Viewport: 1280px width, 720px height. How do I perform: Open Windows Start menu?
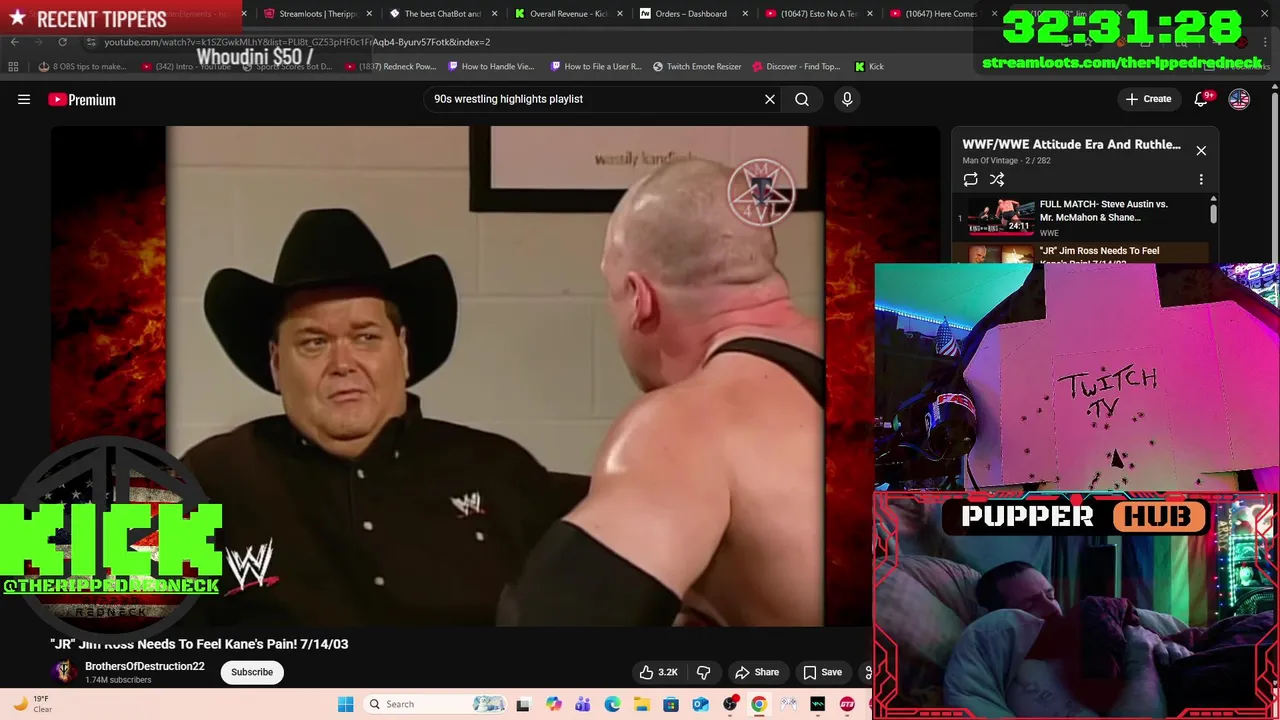coord(345,704)
